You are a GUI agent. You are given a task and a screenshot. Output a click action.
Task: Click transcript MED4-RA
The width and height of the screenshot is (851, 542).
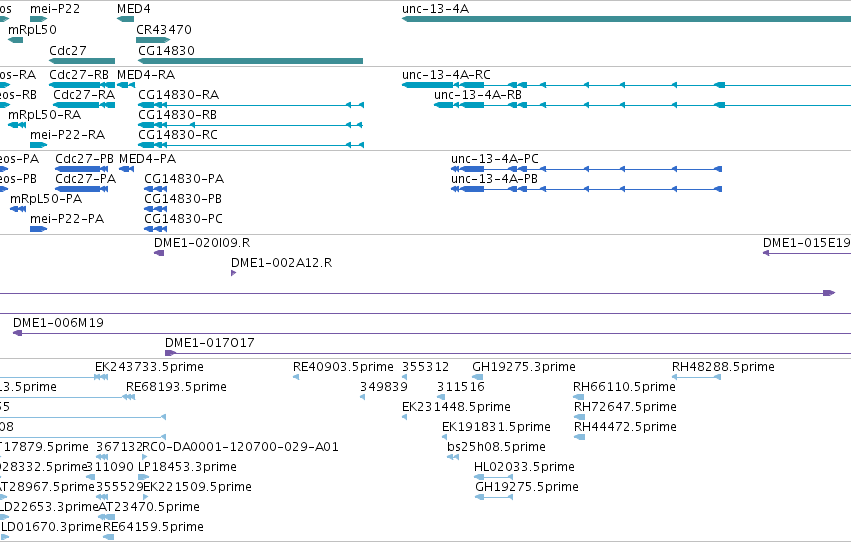(x=126, y=85)
